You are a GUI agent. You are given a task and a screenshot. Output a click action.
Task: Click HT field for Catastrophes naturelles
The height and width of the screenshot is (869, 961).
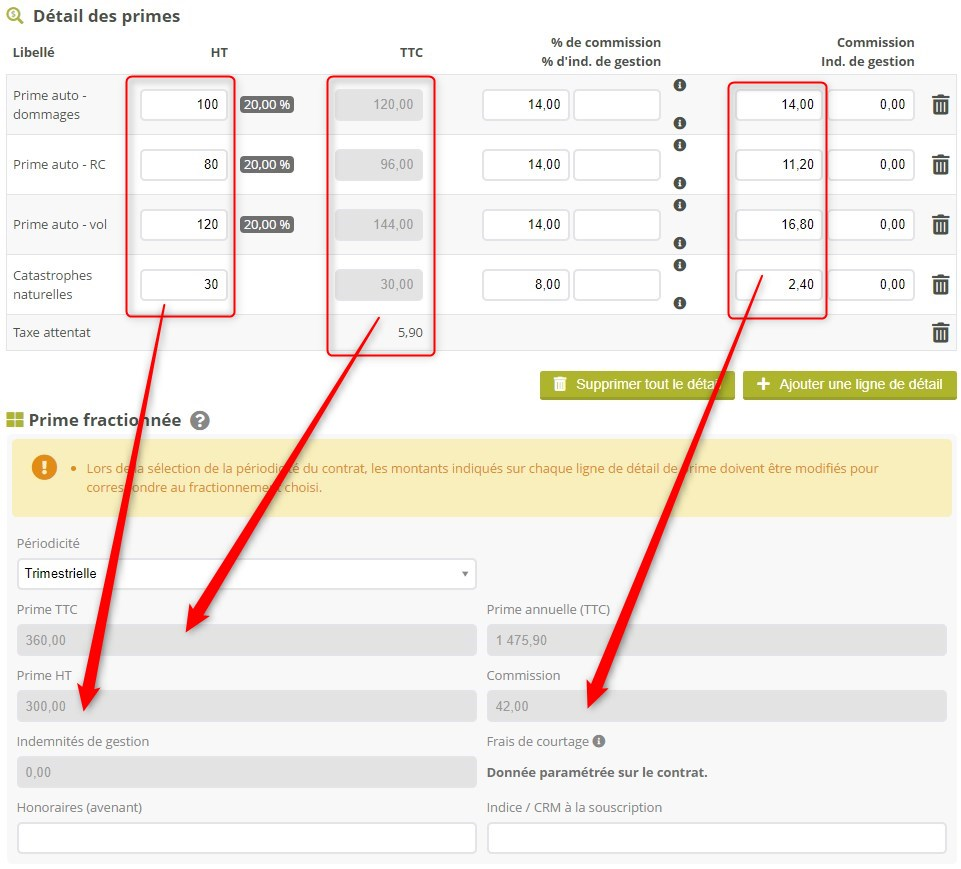coord(184,285)
